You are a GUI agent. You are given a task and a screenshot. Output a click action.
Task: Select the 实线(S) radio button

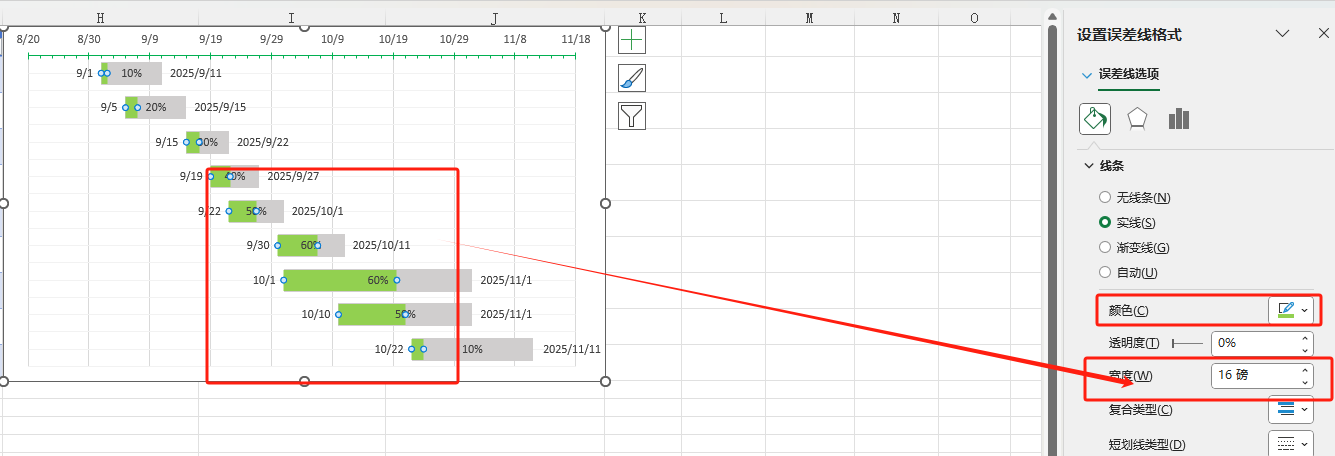pyautogui.click(x=1105, y=223)
